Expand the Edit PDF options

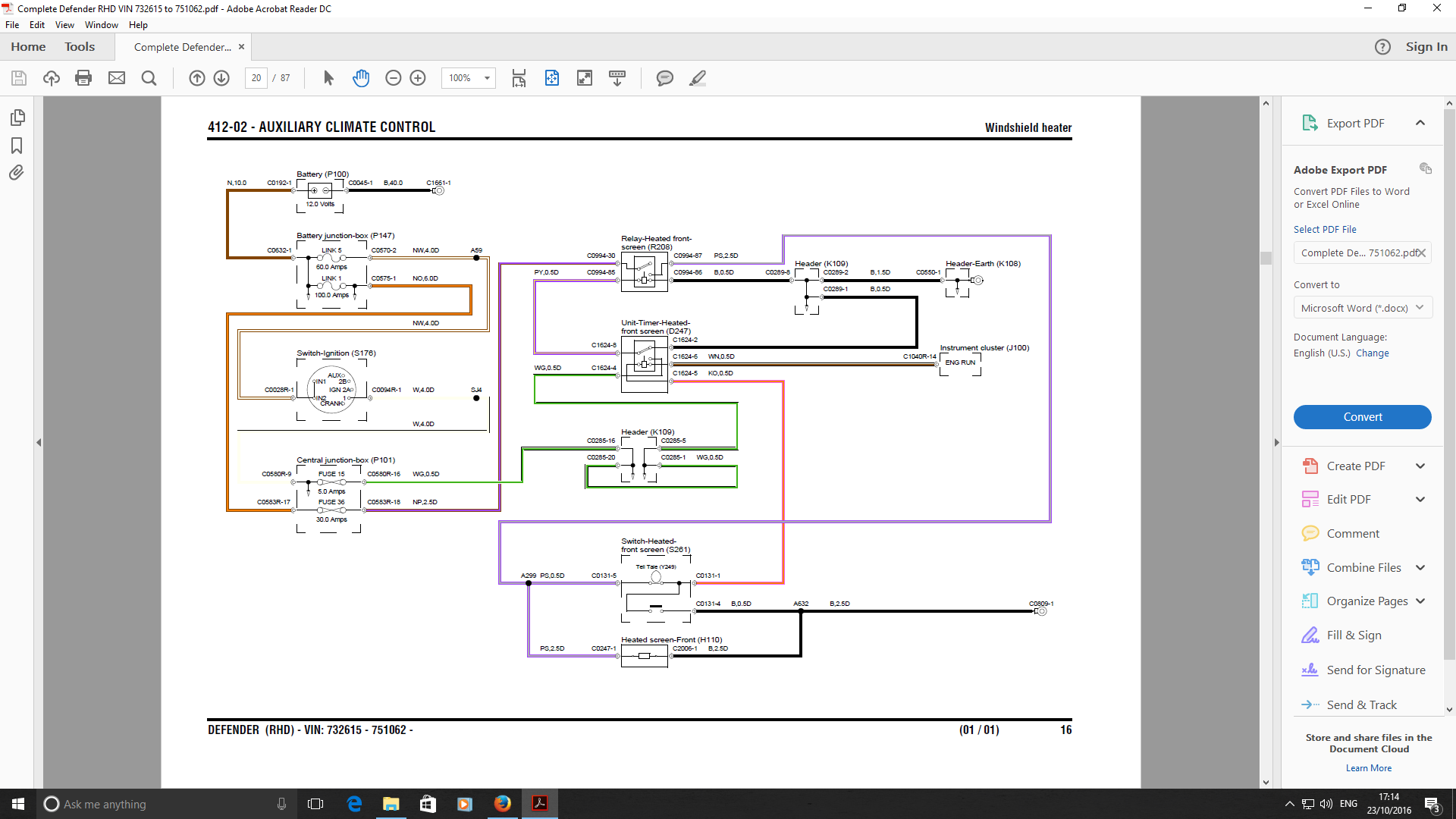click(x=1420, y=500)
